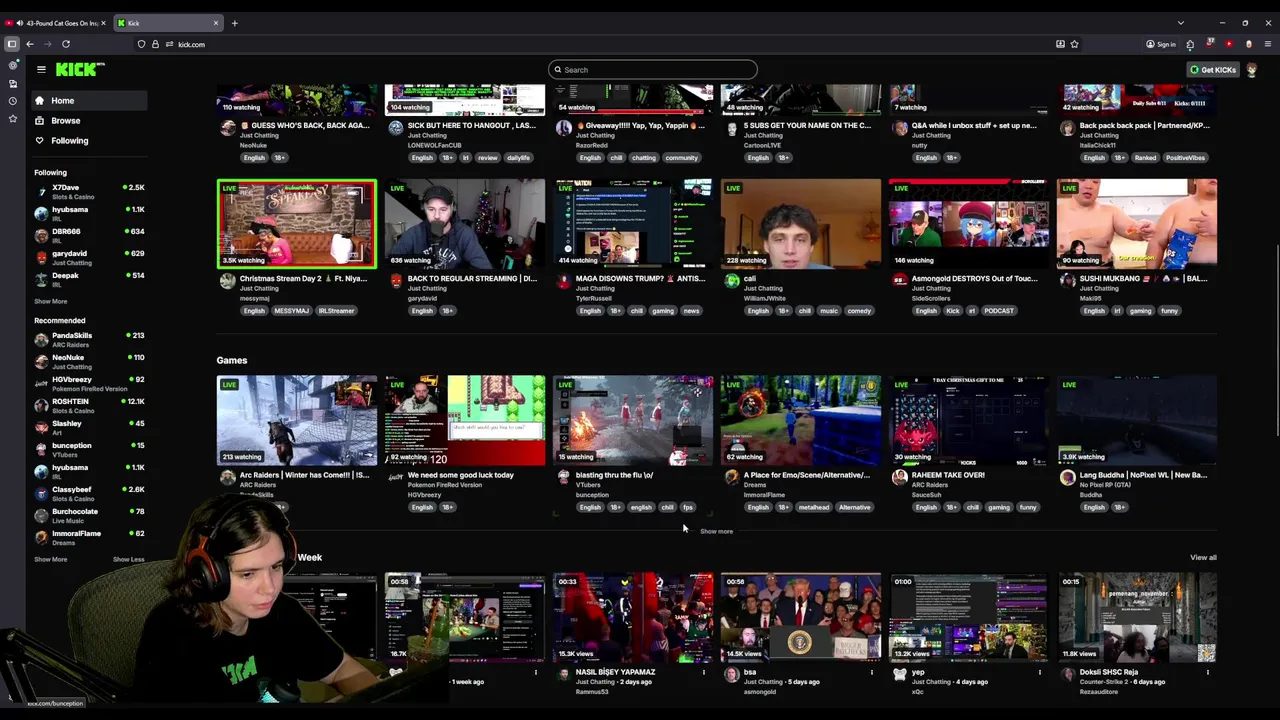The height and width of the screenshot is (720, 1280).
Task: Open the browser extensions icon
Action: pos(1190,44)
